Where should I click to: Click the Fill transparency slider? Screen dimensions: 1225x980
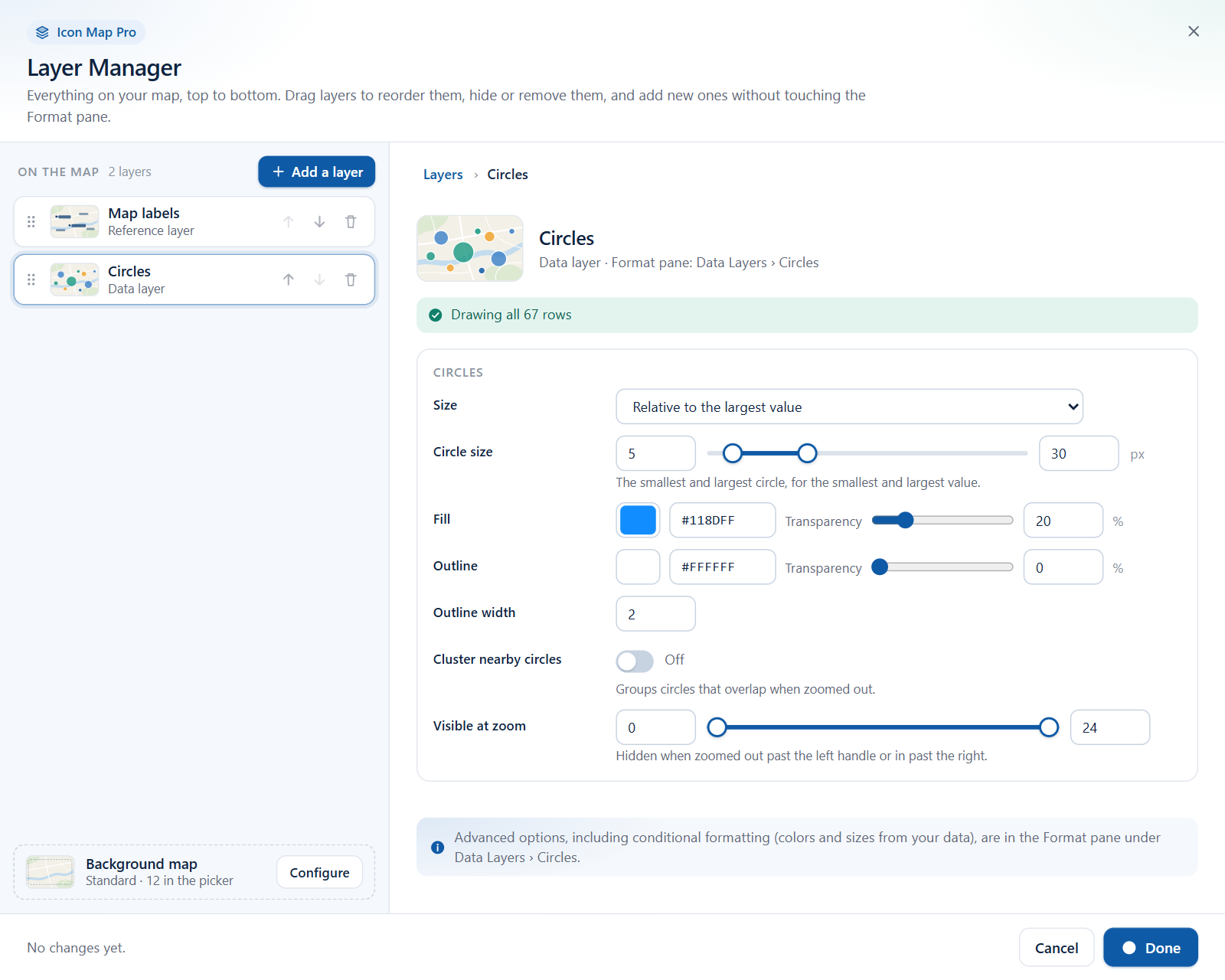tap(942, 521)
